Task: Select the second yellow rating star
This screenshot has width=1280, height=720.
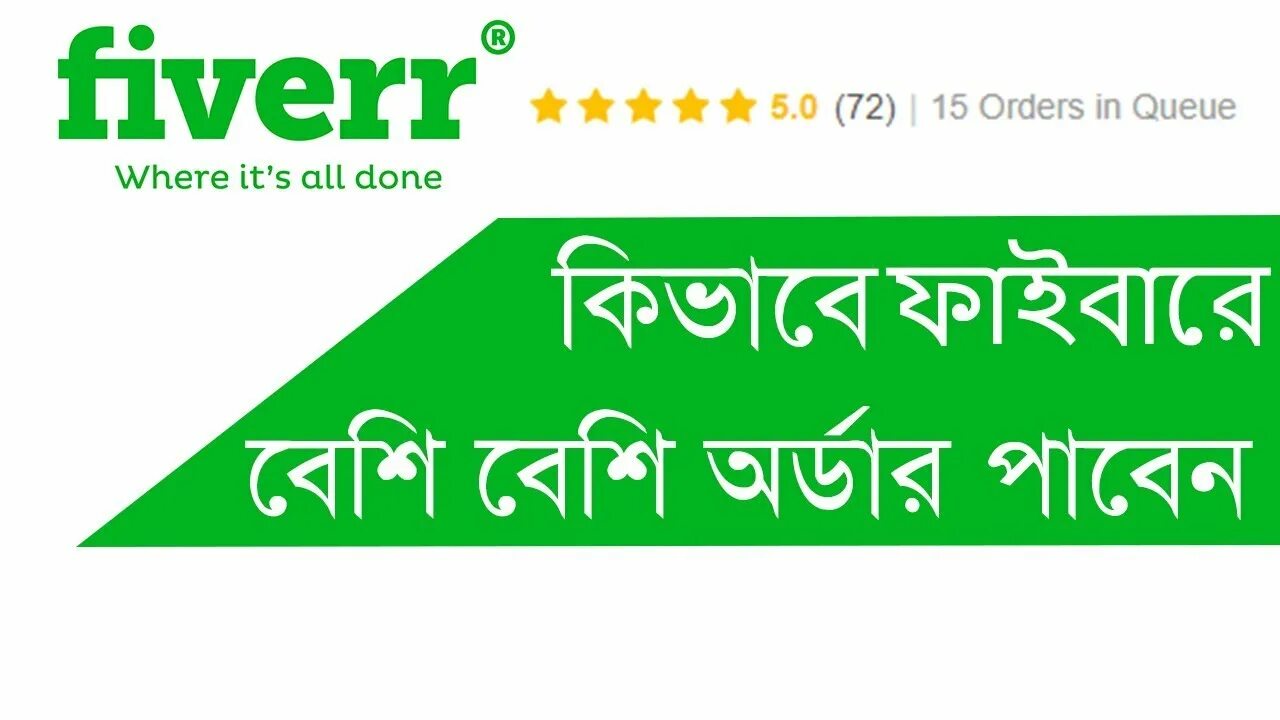Action: tap(596, 106)
